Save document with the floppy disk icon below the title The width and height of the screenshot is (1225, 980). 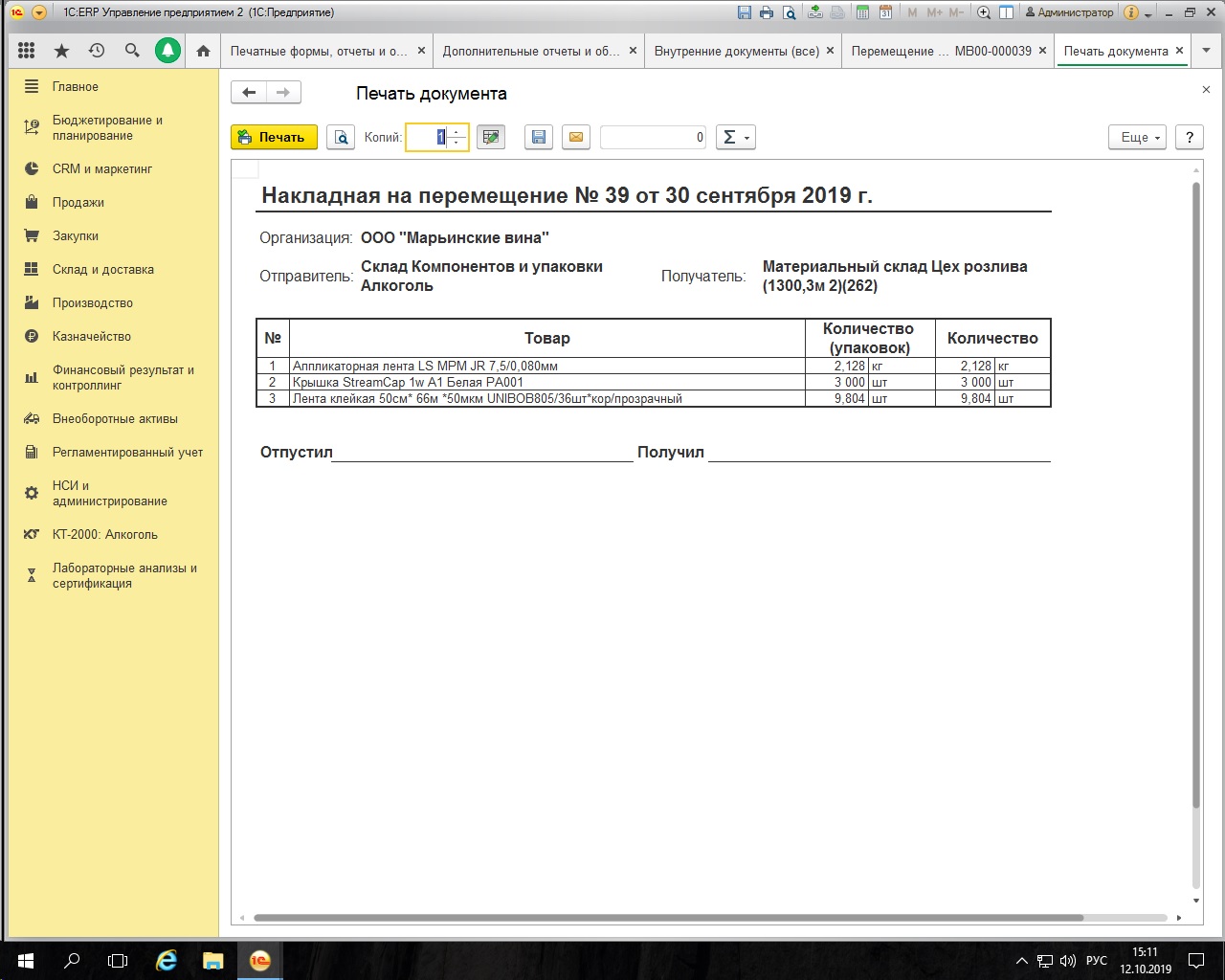[539, 138]
